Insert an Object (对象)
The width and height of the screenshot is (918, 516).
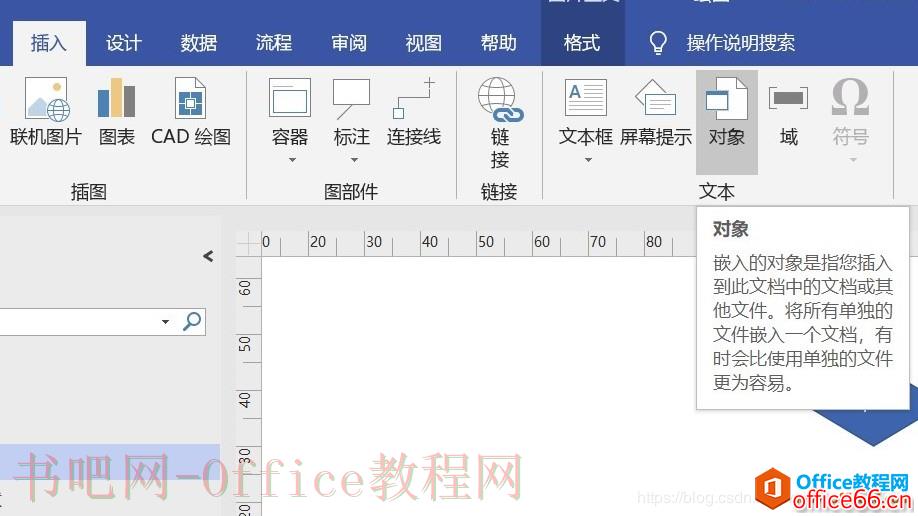[x=727, y=122]
